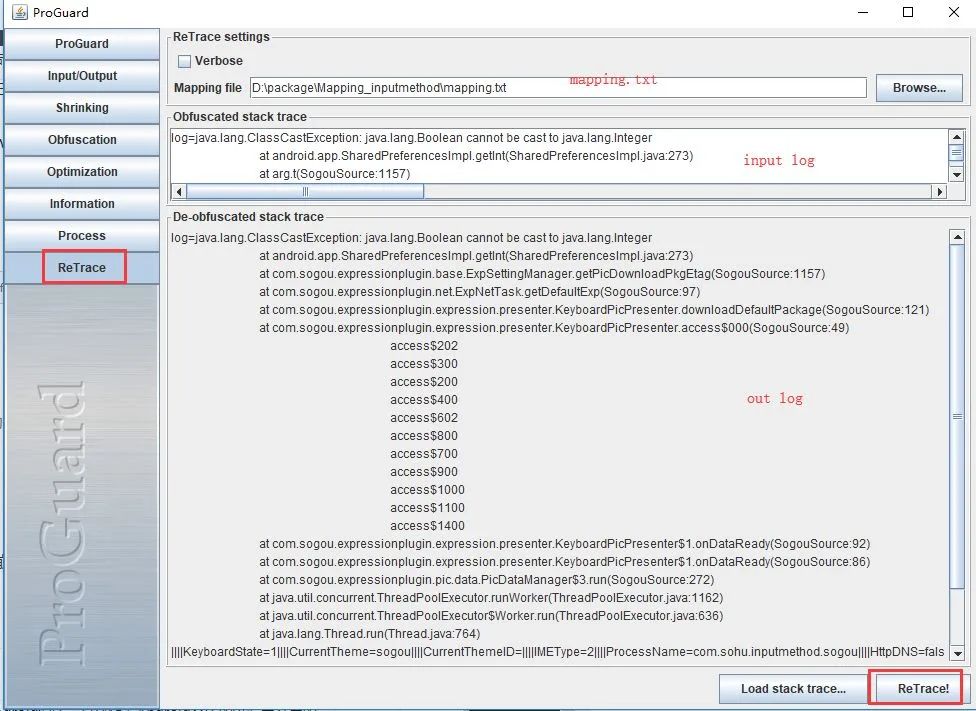Click the ProGuard window title icon
Screen dimensions: 976x711
[x=20, y=12]
